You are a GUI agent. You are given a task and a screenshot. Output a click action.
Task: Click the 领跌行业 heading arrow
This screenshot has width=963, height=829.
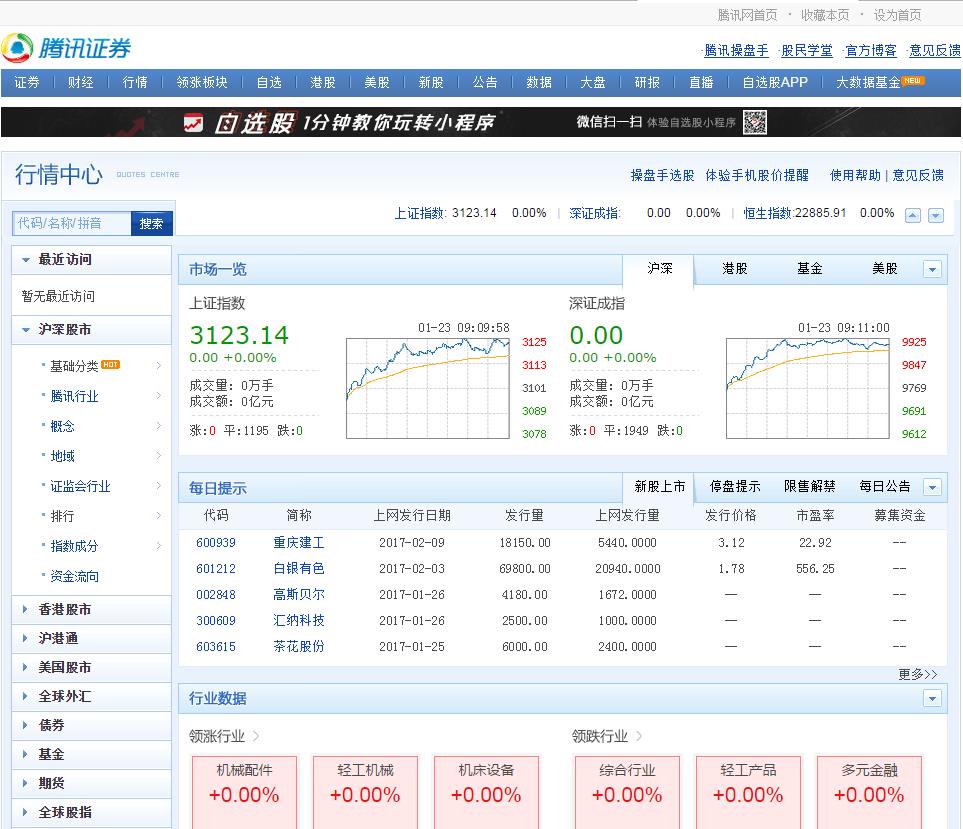639,736
